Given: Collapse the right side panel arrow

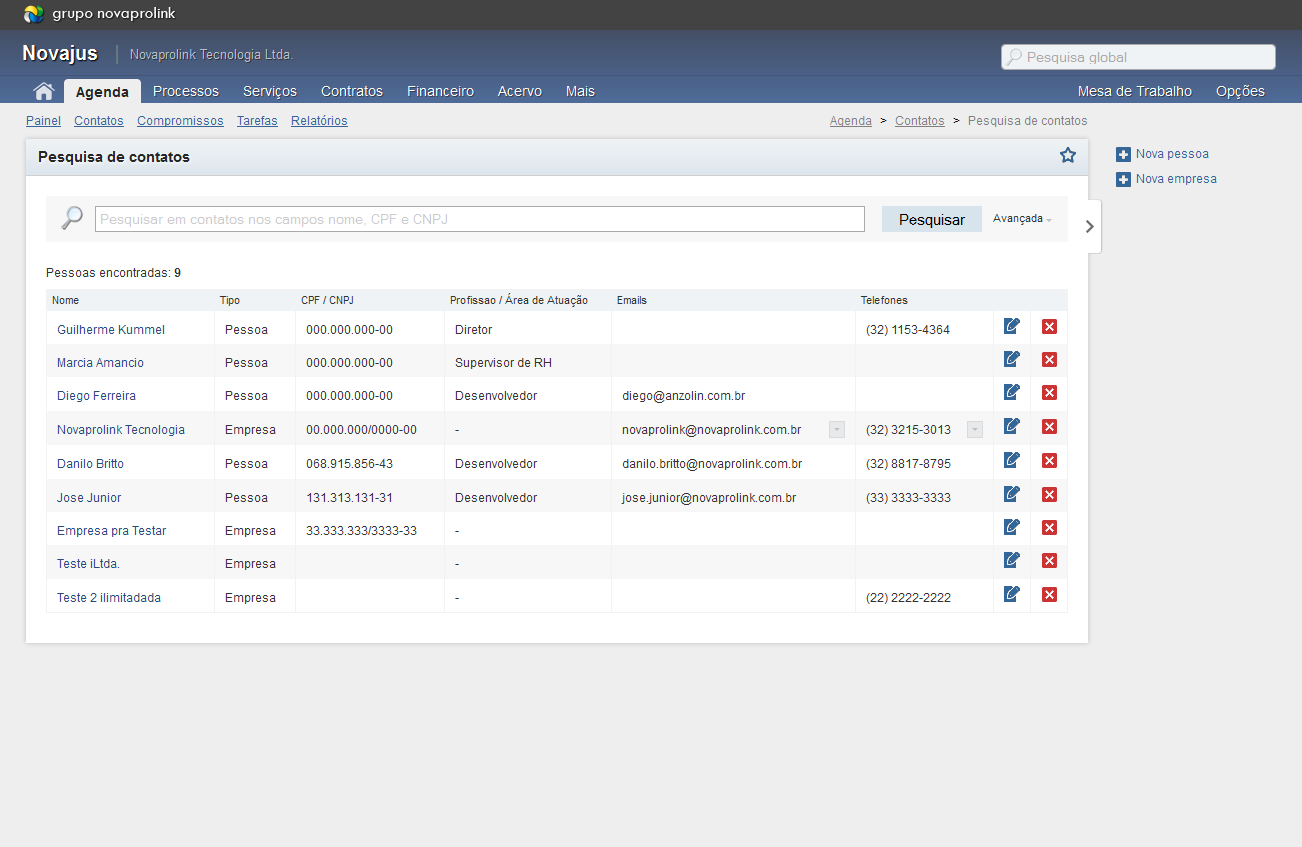Looking at the screenshot, I should 1090,226.
